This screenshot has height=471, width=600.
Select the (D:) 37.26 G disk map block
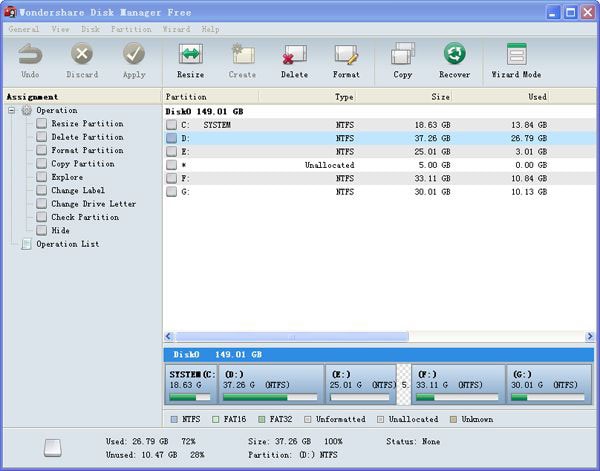click(x=271, y=384)
